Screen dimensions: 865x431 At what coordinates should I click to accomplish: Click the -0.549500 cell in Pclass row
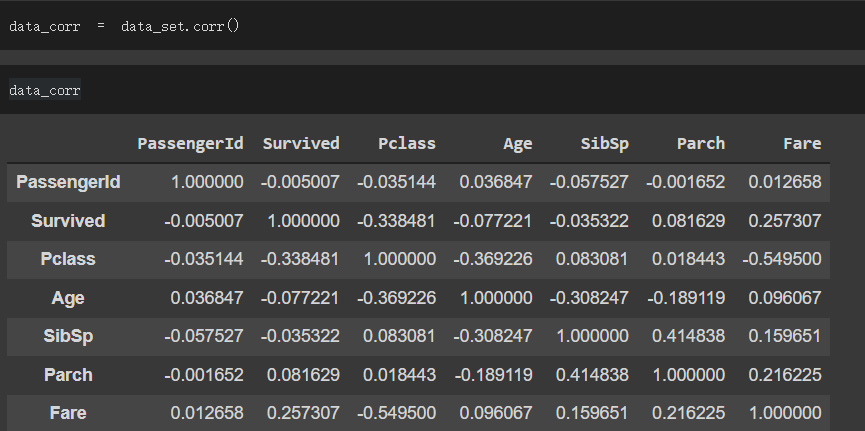coord(782,259)
